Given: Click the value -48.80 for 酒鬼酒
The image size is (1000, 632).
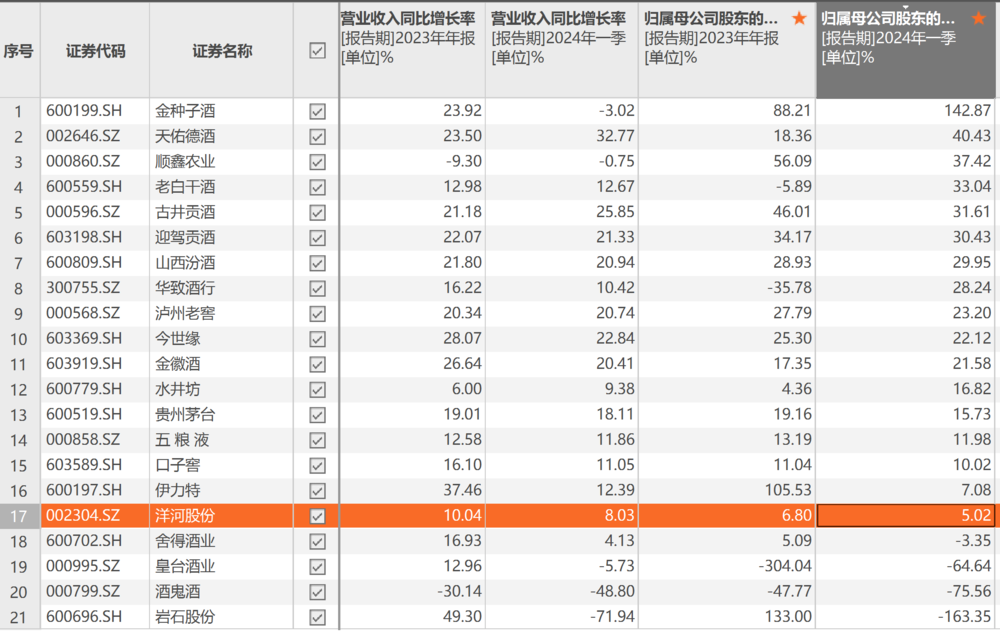Looking at the screenshot, I should (612, 591).
